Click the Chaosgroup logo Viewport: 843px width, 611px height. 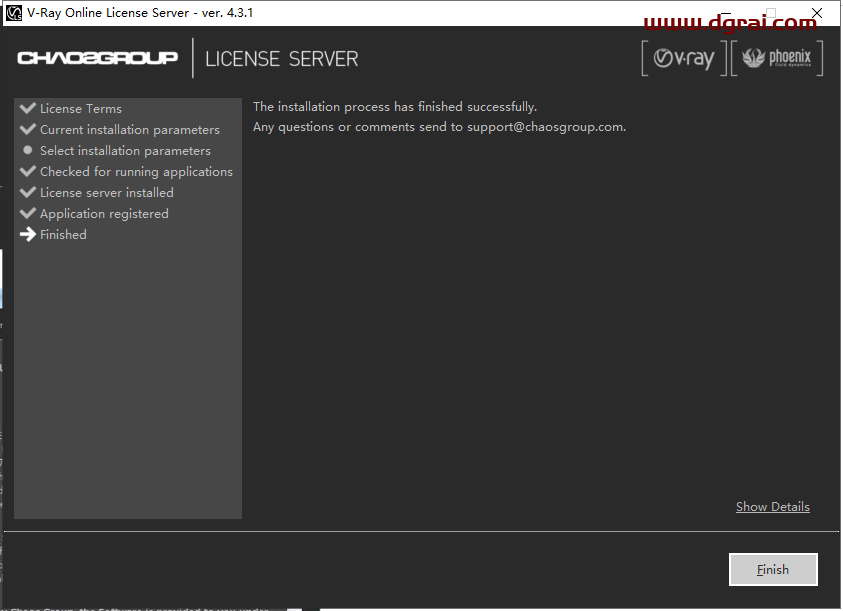click(98, 58)
